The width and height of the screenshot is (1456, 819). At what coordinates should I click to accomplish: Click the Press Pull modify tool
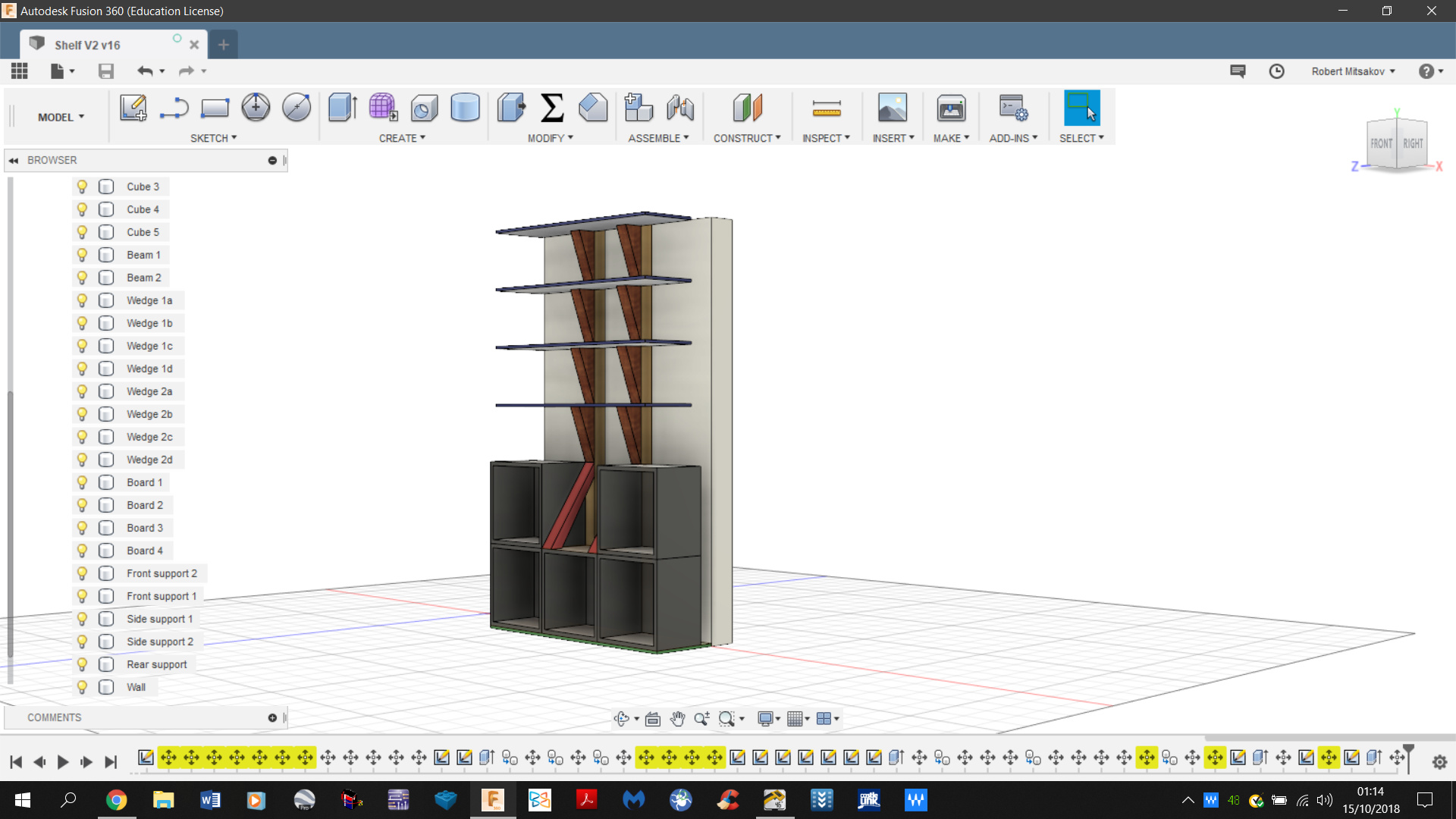[x=511, y=108]
